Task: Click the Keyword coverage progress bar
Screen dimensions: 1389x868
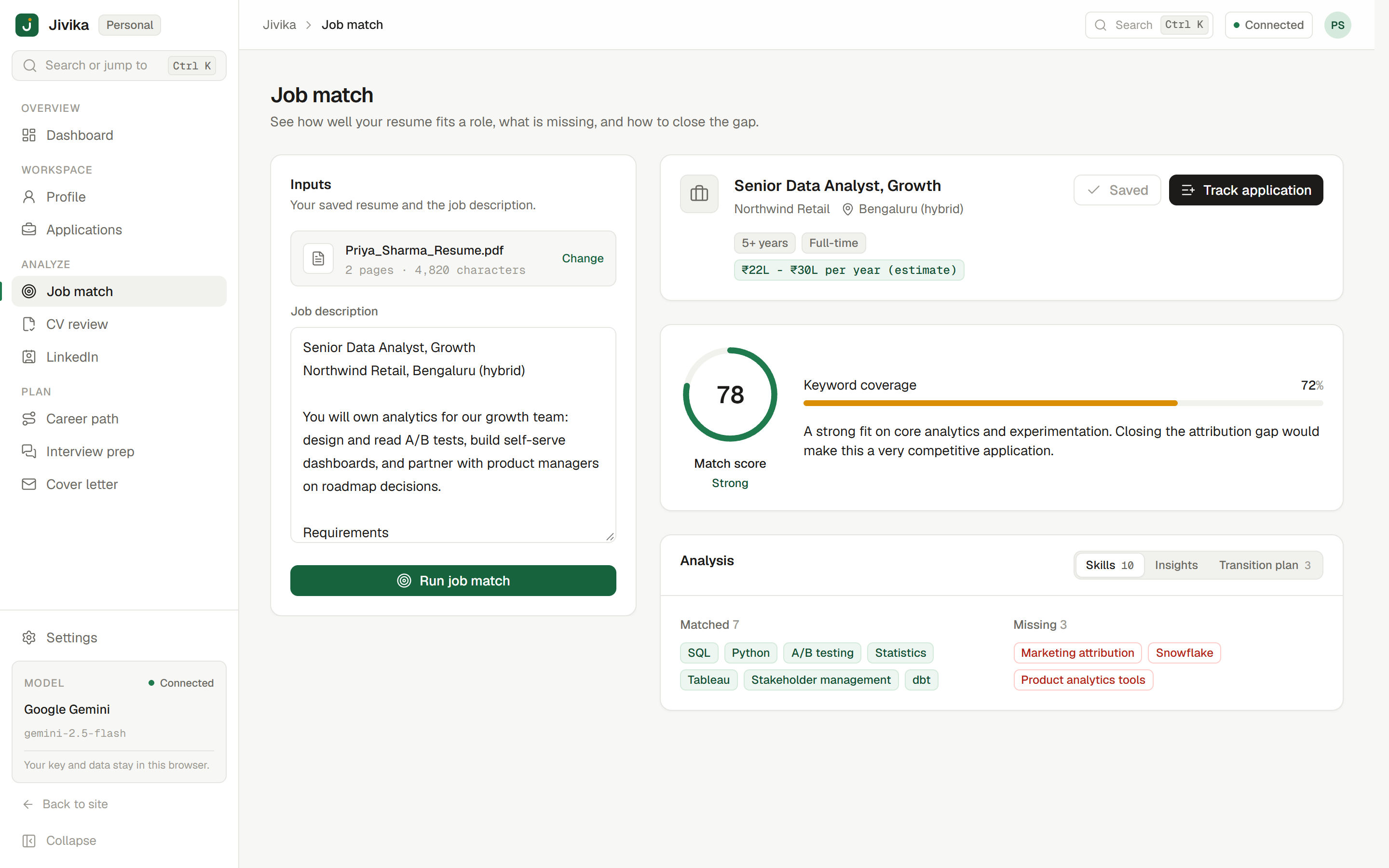Action: (x=1063, y=403)
